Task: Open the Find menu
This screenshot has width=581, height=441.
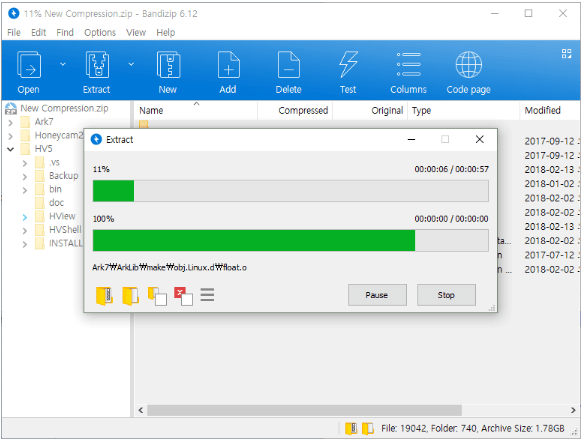Action: click(65, 33)
